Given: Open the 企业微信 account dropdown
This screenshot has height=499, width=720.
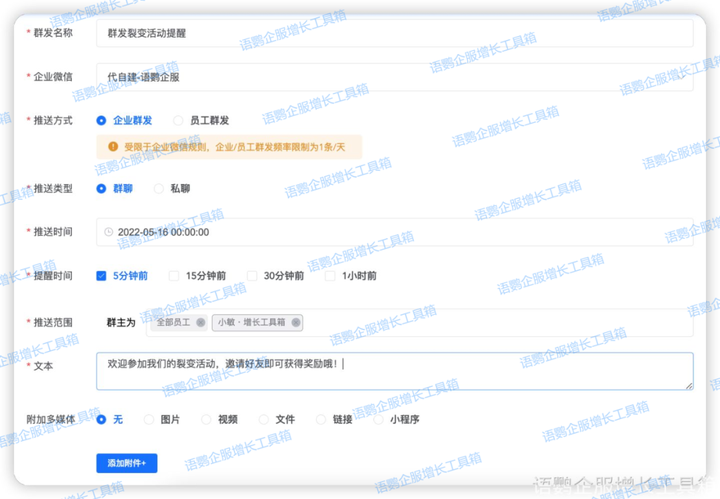Looking at the screenshot, I should [x=394, y=76].
